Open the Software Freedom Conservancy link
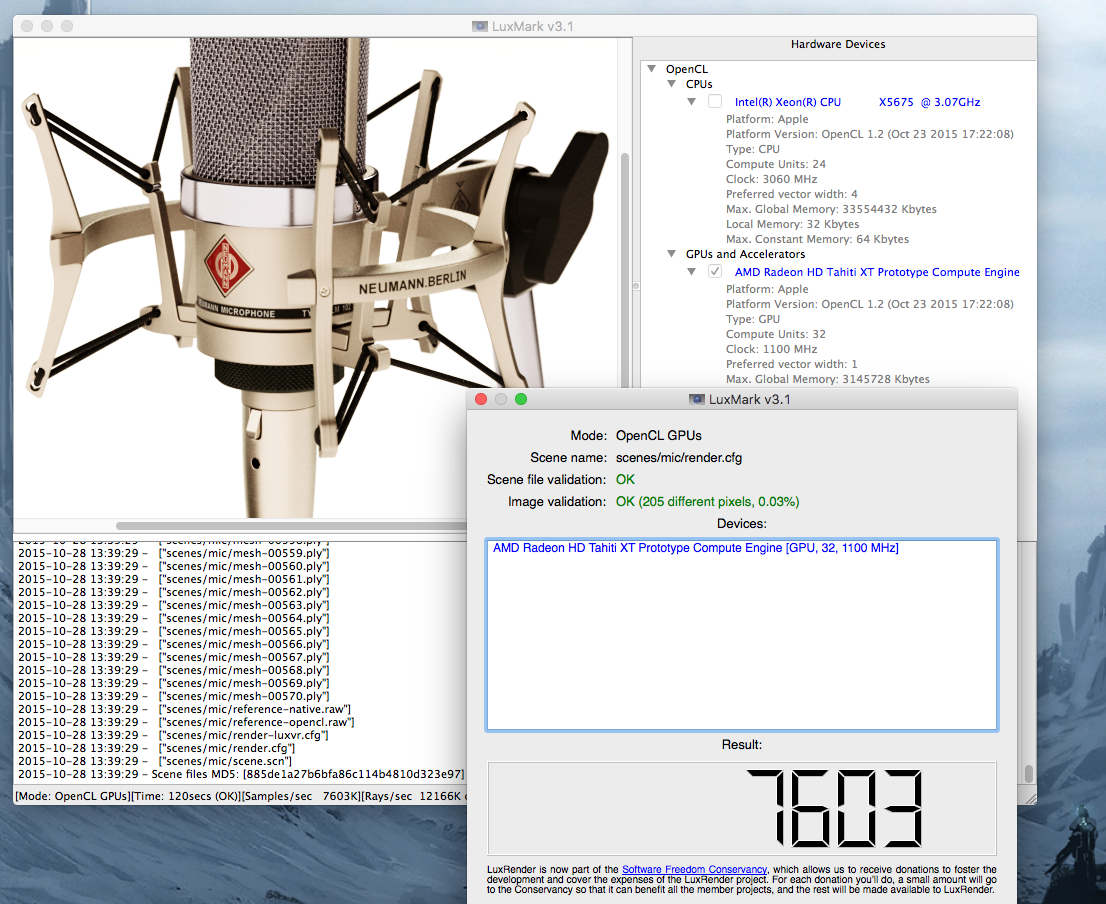This screenshot has width=1106, height=904. click(694, 870)
